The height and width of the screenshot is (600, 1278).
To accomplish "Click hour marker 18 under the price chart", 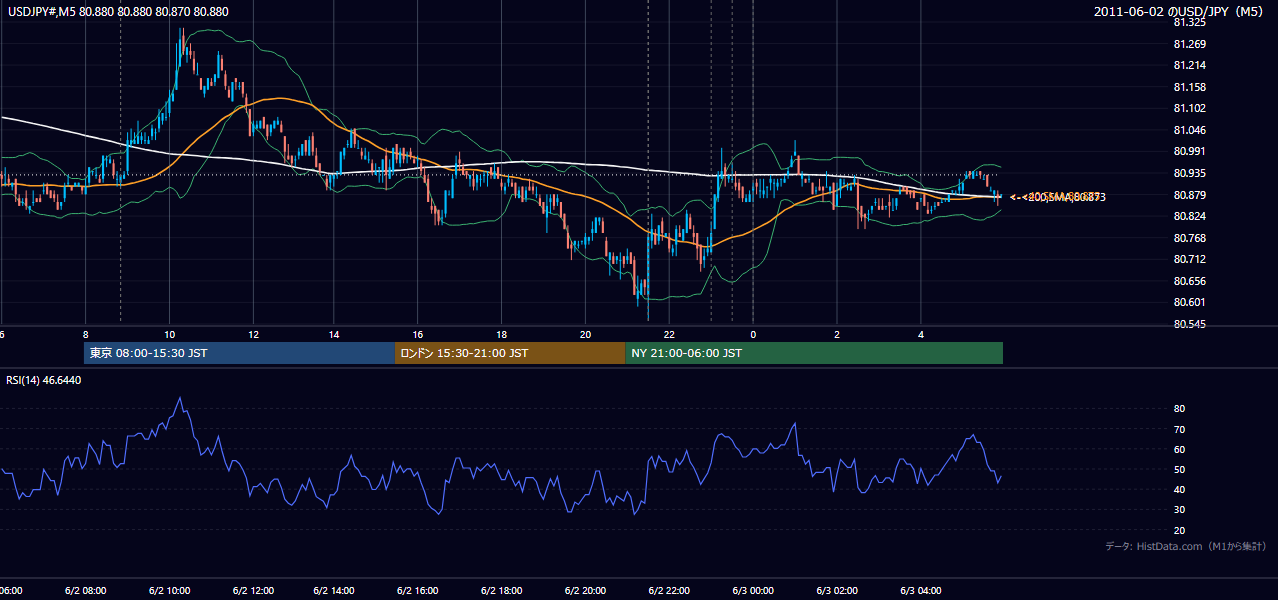I will [x=502, y=334].
